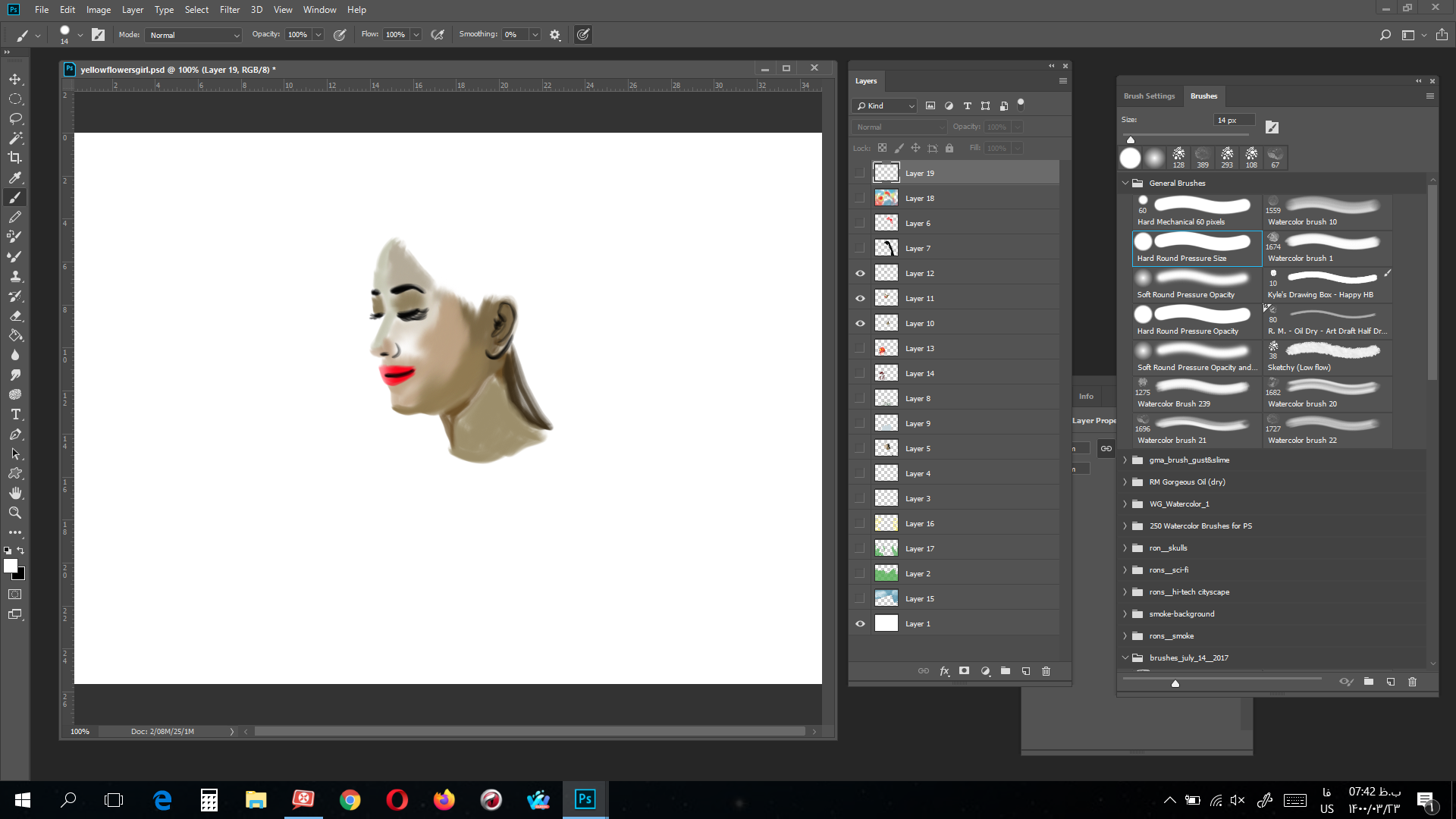Hide Layer 1 visibility eye

click(x=860, y=624)
